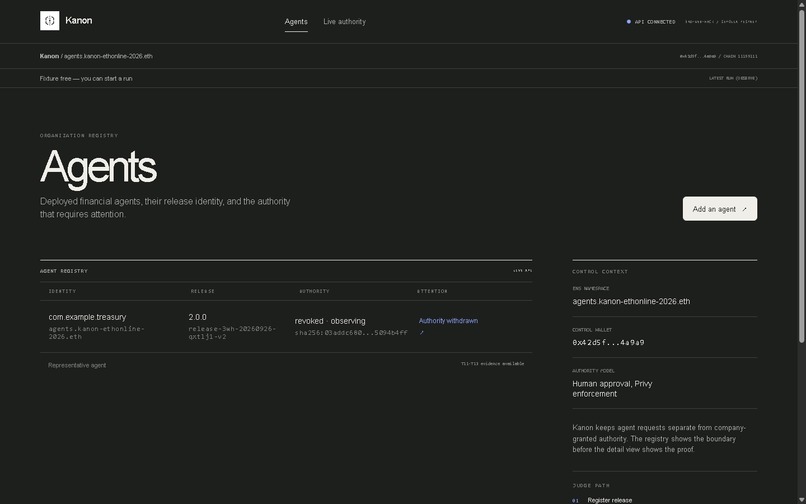Click the revoked · observing status

(x=330, y=321)
